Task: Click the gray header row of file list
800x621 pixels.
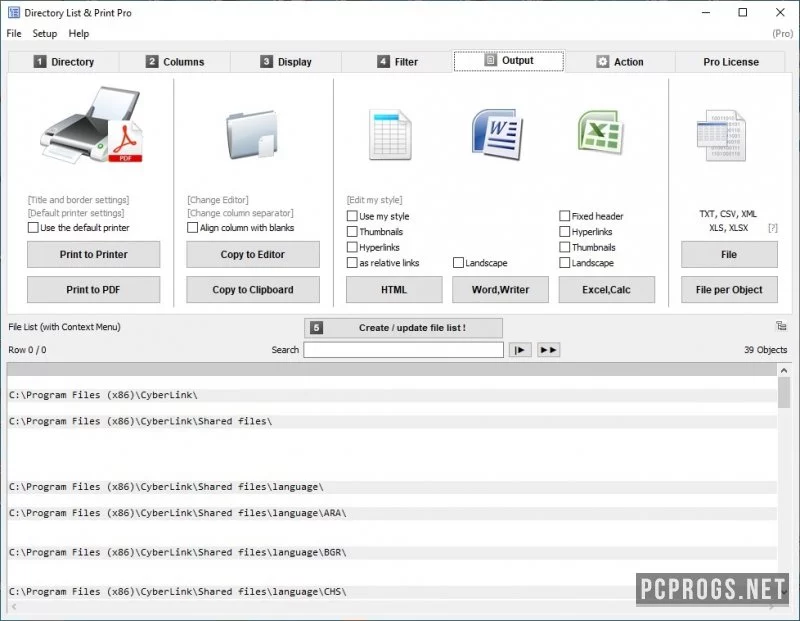Action: pyautogui.click(x=392, y=369)
